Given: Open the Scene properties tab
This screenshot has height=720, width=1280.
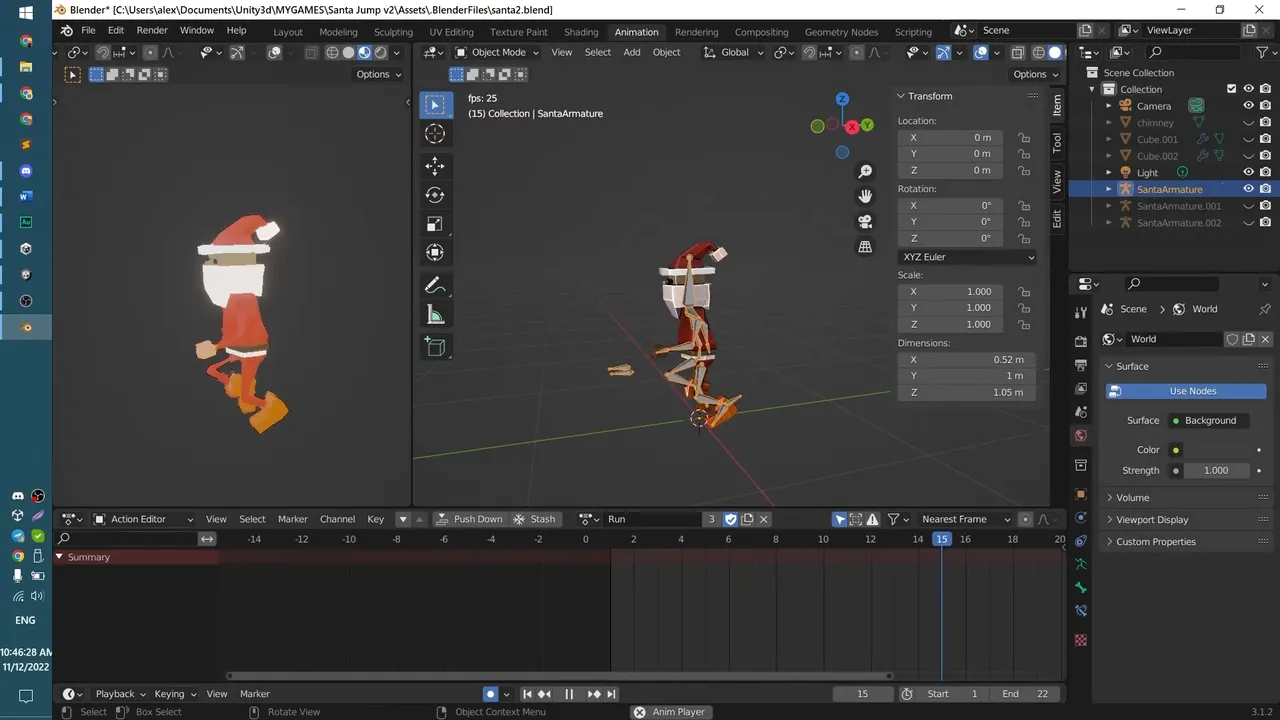Looking at the screenshot, I should [x=1081, y=412].
